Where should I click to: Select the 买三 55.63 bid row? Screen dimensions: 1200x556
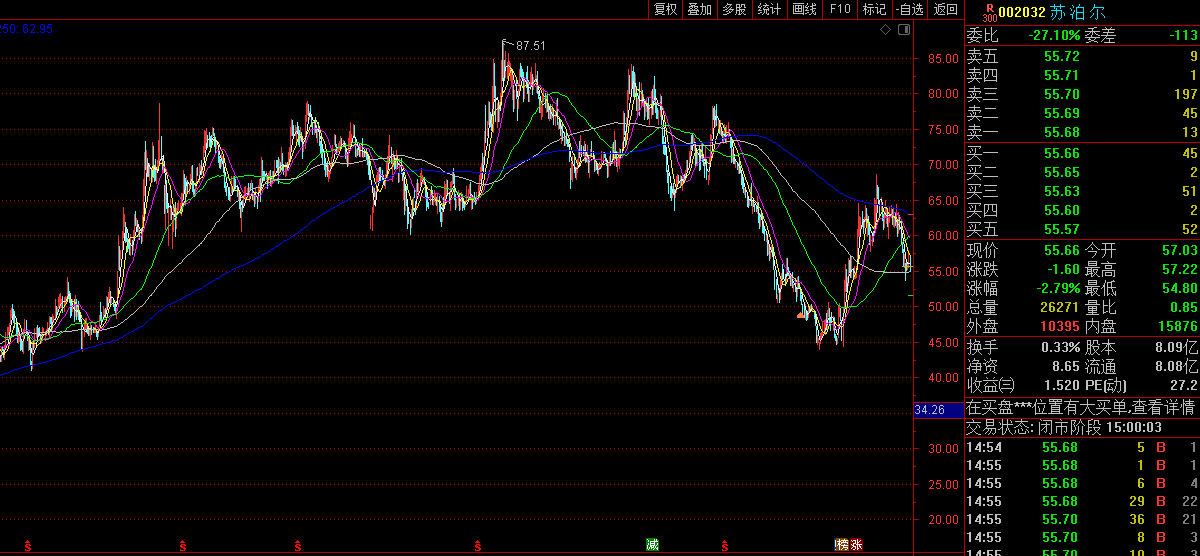[x=1082, y=191]
